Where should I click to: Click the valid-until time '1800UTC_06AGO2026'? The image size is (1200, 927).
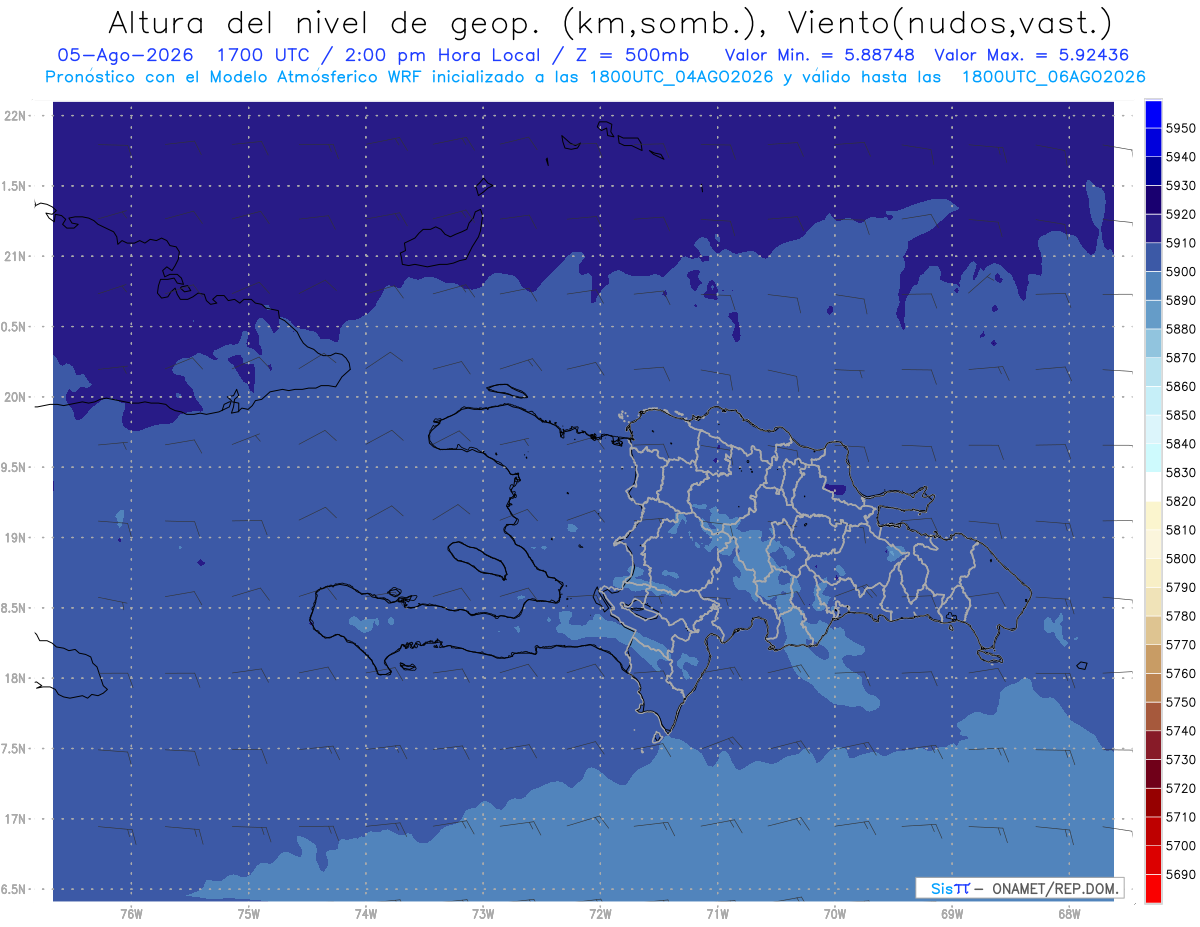click(x=1053, y=77)
